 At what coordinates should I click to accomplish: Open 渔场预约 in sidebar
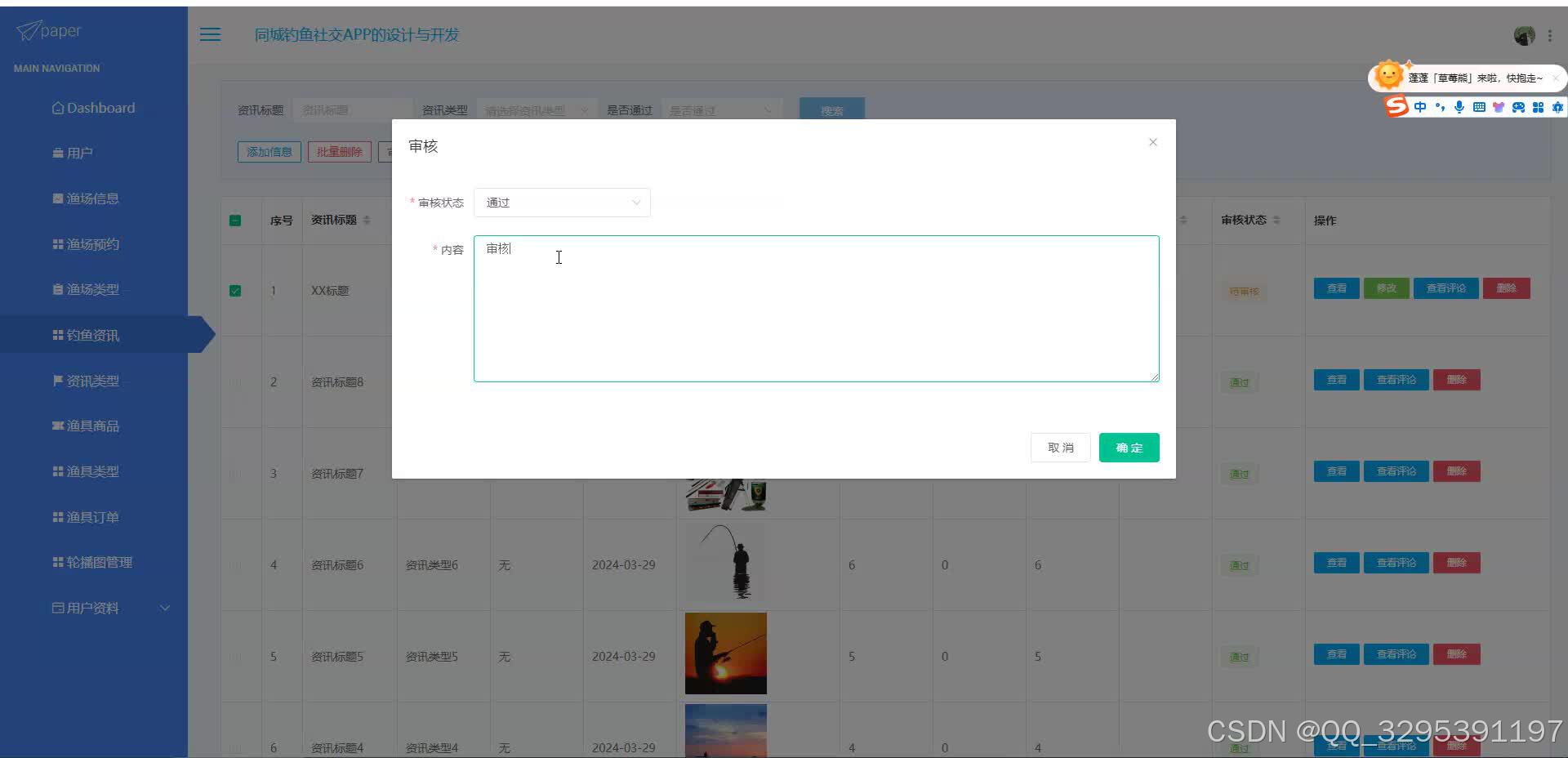click(x=86, y=244)
